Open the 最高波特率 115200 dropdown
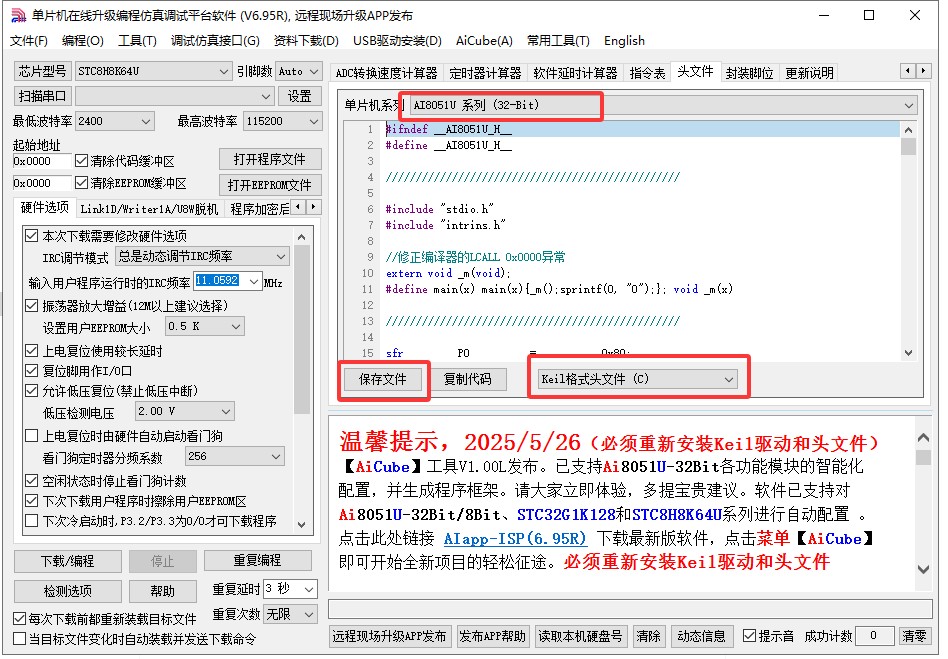948x659 pixels. [282, 122]
